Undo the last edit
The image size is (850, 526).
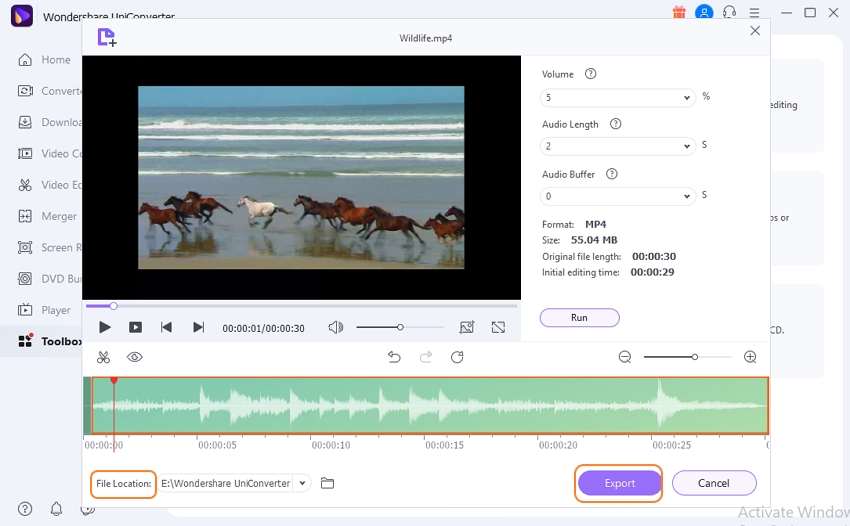pos(394,357)
